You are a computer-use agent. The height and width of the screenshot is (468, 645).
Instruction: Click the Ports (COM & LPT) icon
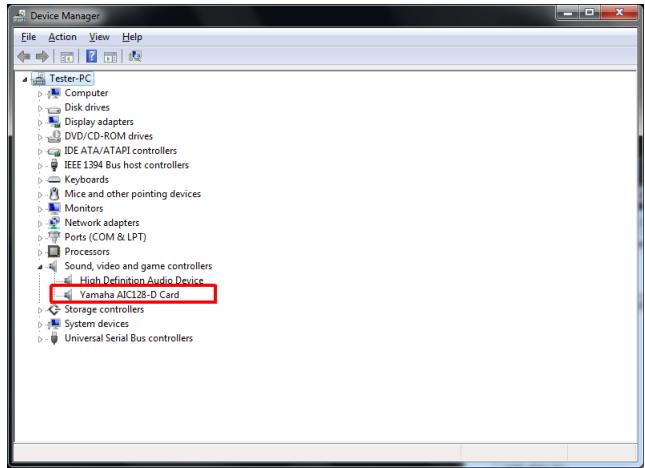[54, 237]
